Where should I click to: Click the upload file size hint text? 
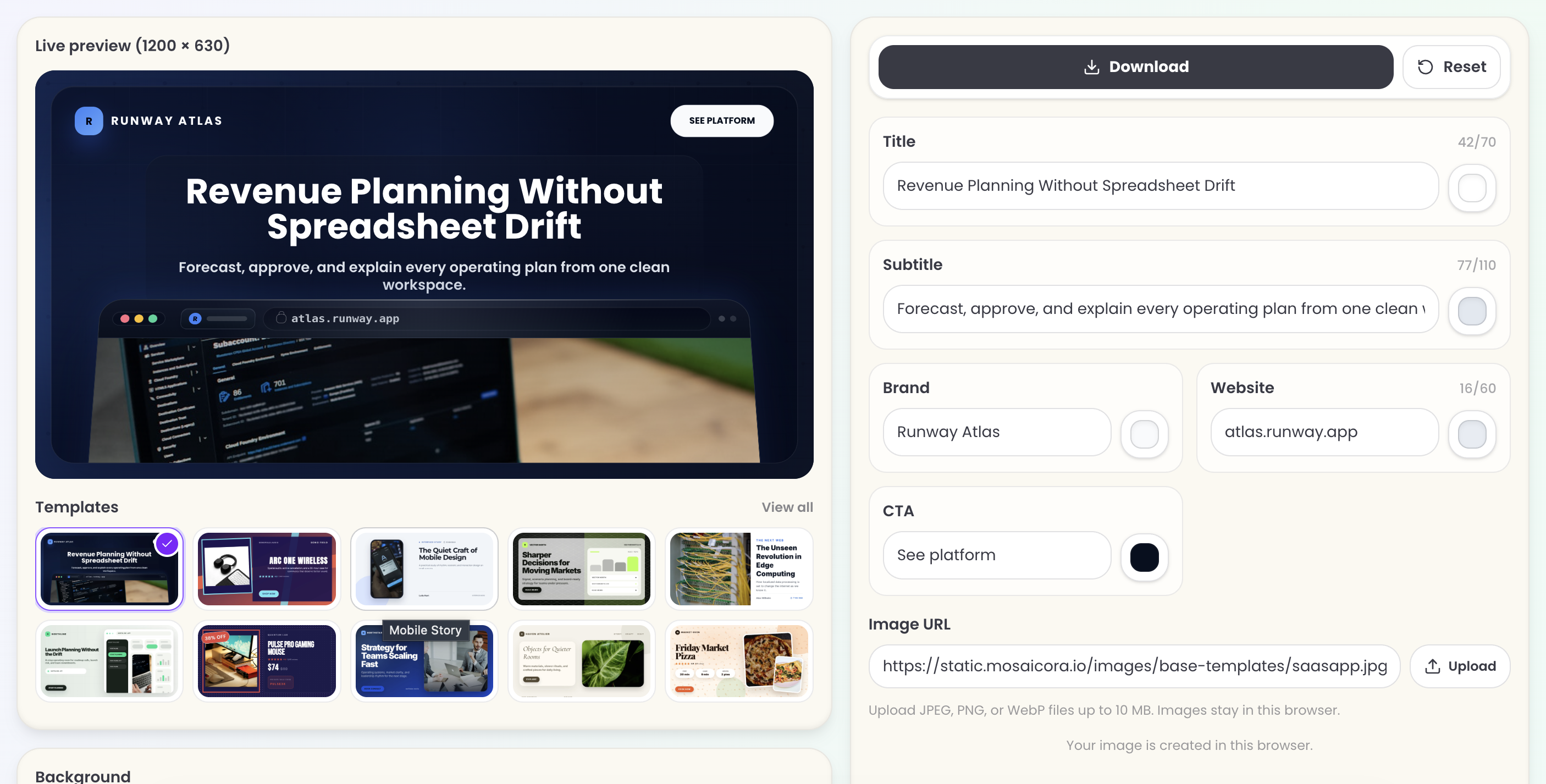click(x=1103, y=710)
